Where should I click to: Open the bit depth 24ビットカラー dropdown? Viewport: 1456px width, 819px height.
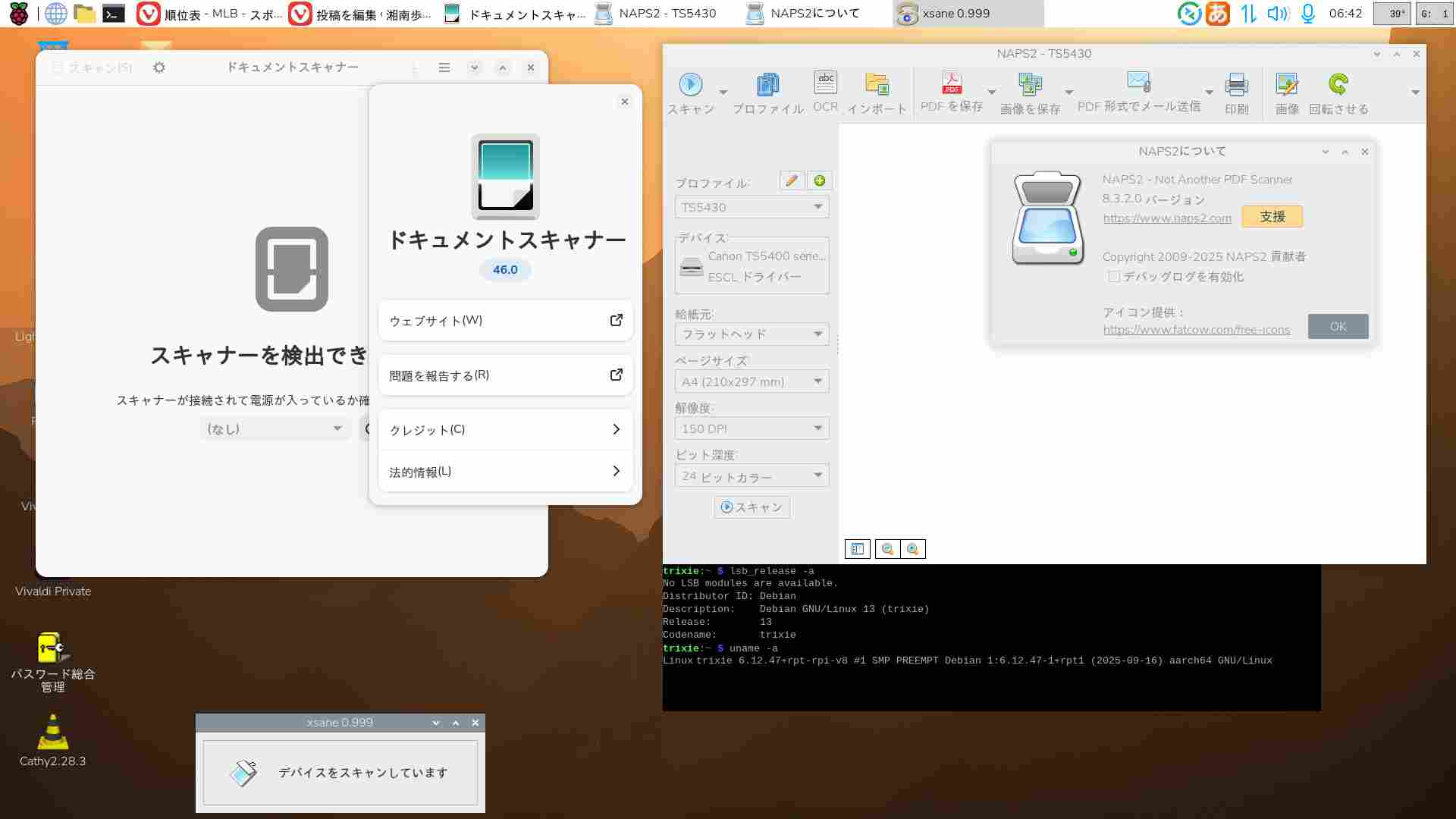(752, 475)
